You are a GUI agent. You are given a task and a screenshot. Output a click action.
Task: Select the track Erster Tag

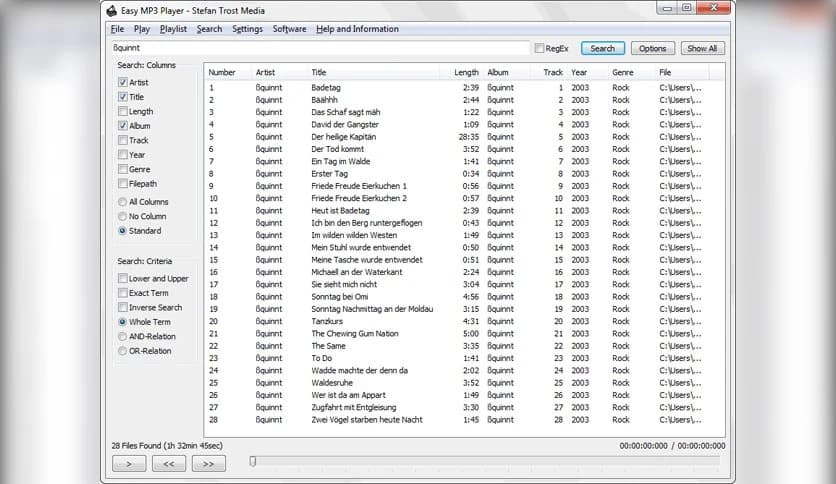click(x=329, y=174)
